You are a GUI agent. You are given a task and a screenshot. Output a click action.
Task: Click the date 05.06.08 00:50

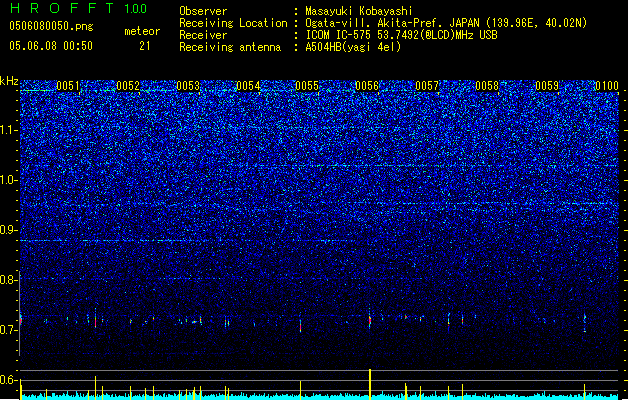point(51,46)
